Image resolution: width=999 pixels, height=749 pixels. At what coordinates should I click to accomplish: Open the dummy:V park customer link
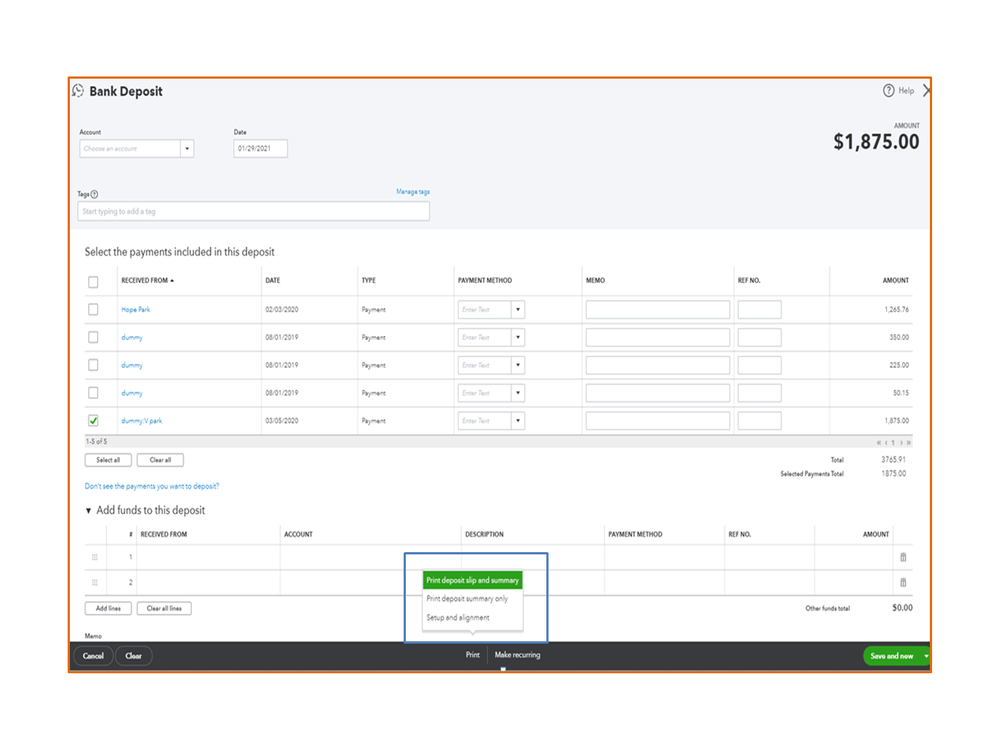click(x=141, y=421)
